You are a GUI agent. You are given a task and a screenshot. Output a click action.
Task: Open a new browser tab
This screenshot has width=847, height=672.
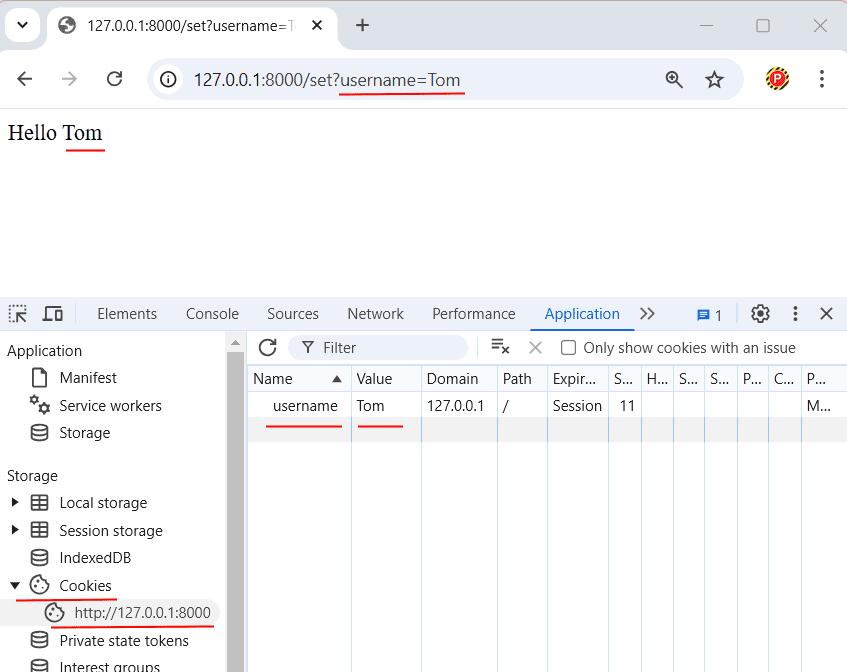(362, 25)
